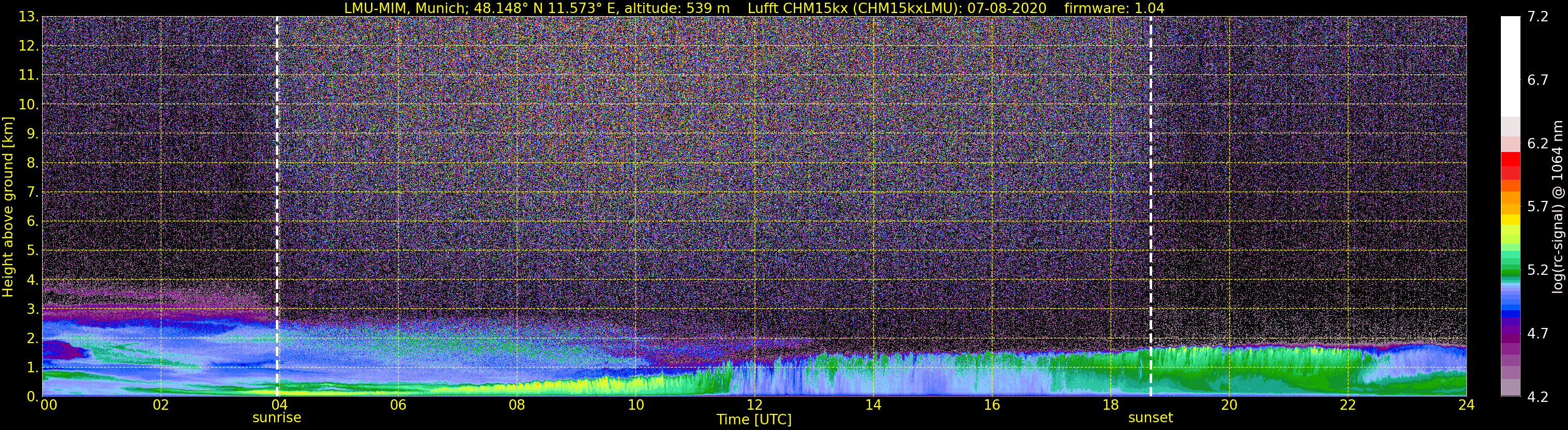Click the height axis tick label '11.'
Screen dimensions: 1568x430
click(29, 75)
